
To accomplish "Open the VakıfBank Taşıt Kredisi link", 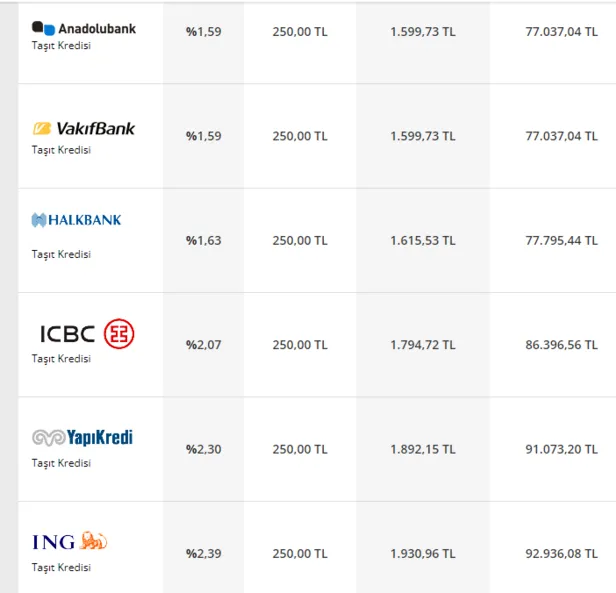I will (x=61, y=150).
